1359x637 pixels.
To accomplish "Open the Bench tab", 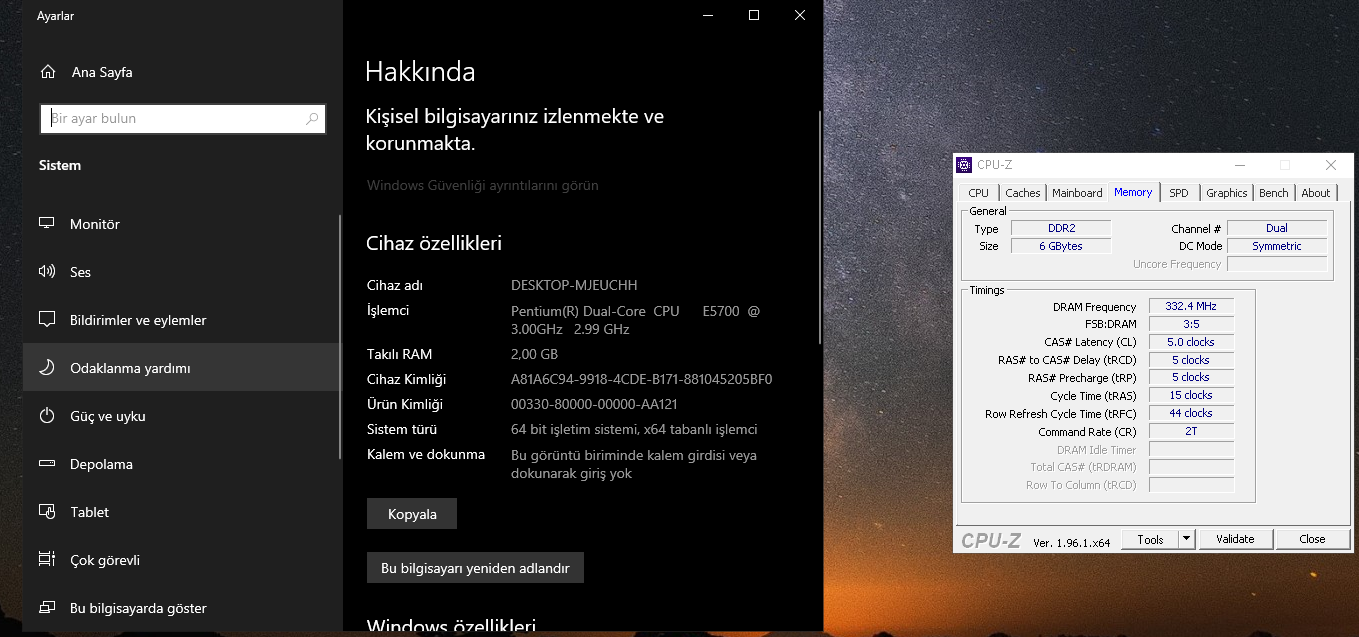I will [x=1273, y=192].
